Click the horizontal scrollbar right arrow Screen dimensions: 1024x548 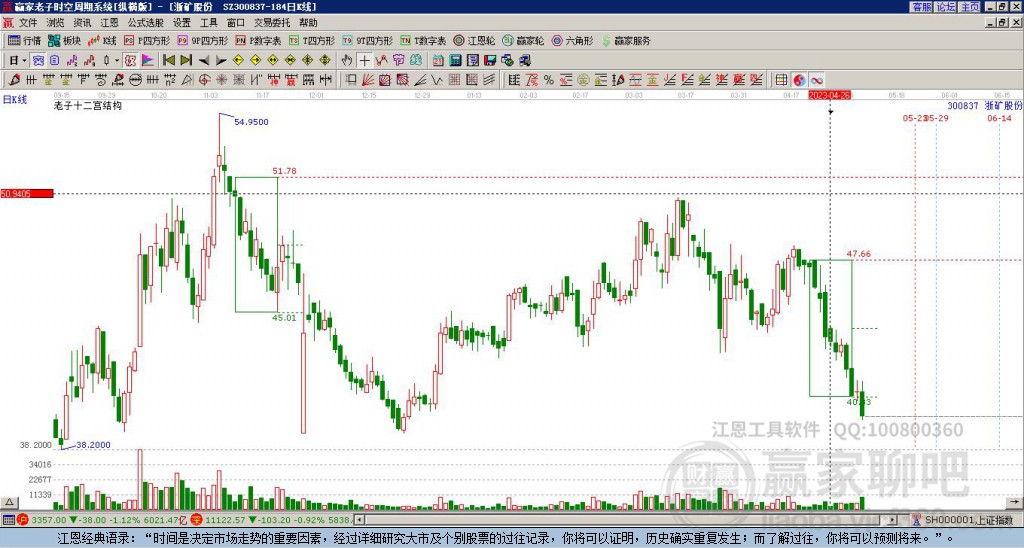coord(893,520)
